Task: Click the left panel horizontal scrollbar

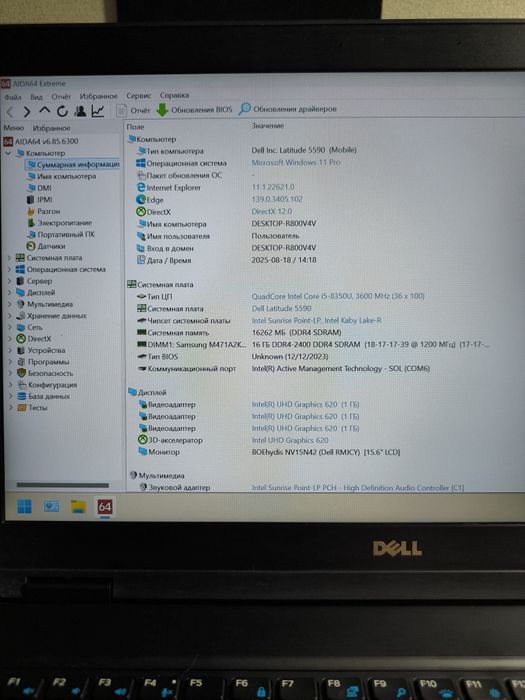Action: [x=62, y=485]
